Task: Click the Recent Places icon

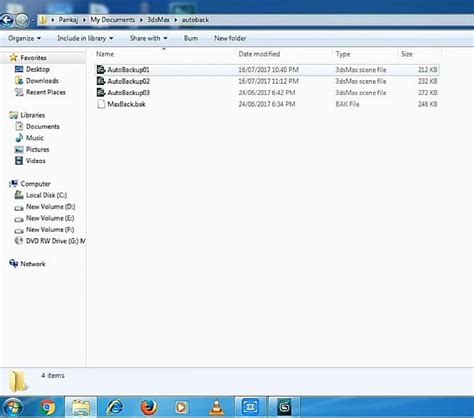Action: pos(19,92)
